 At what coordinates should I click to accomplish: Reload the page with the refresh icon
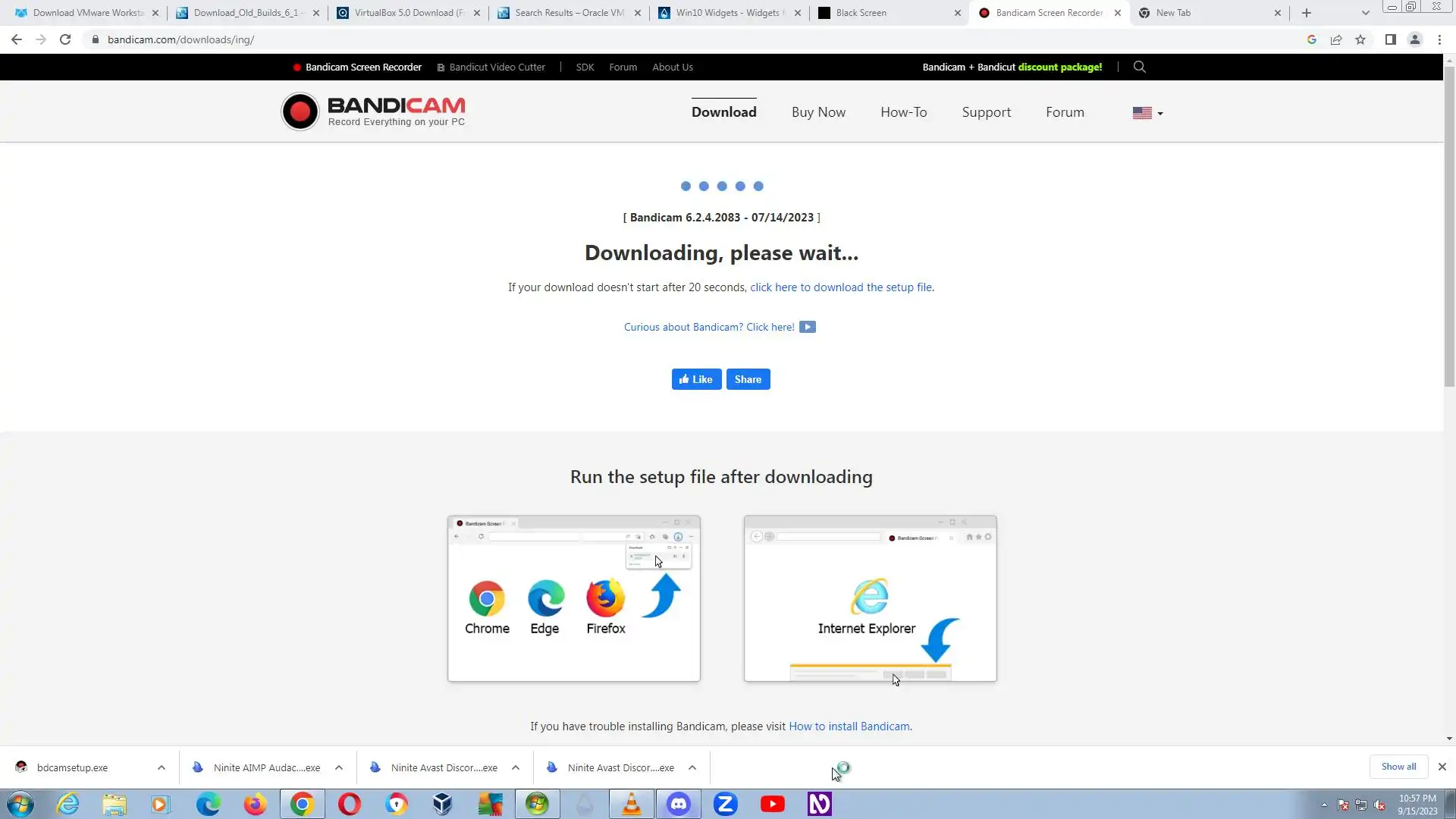pyautogui.click(x=65, y=39)
